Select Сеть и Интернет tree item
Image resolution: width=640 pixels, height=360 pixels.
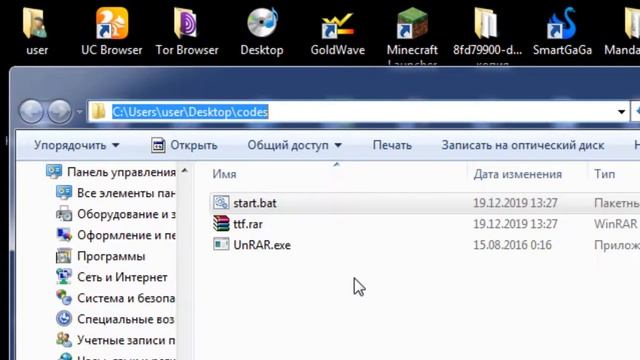[122, 277]
